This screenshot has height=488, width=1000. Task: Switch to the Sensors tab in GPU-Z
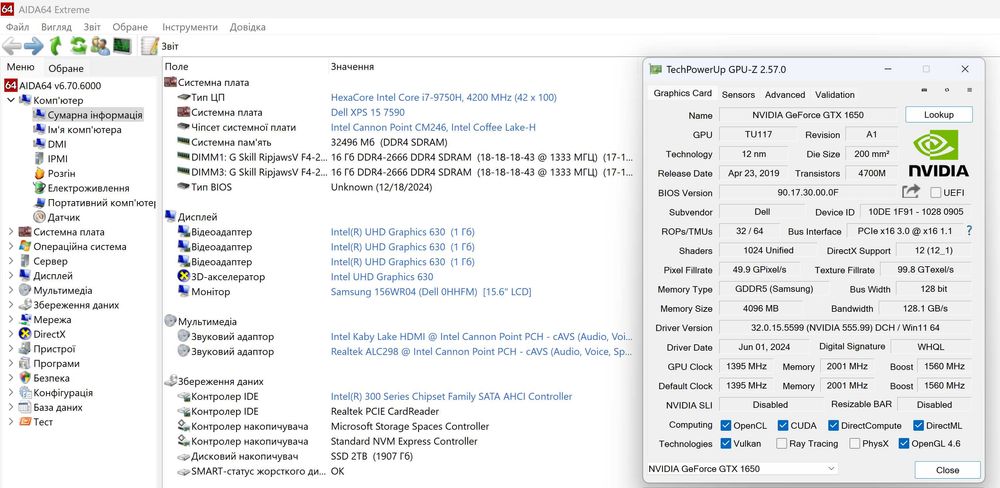738,95
